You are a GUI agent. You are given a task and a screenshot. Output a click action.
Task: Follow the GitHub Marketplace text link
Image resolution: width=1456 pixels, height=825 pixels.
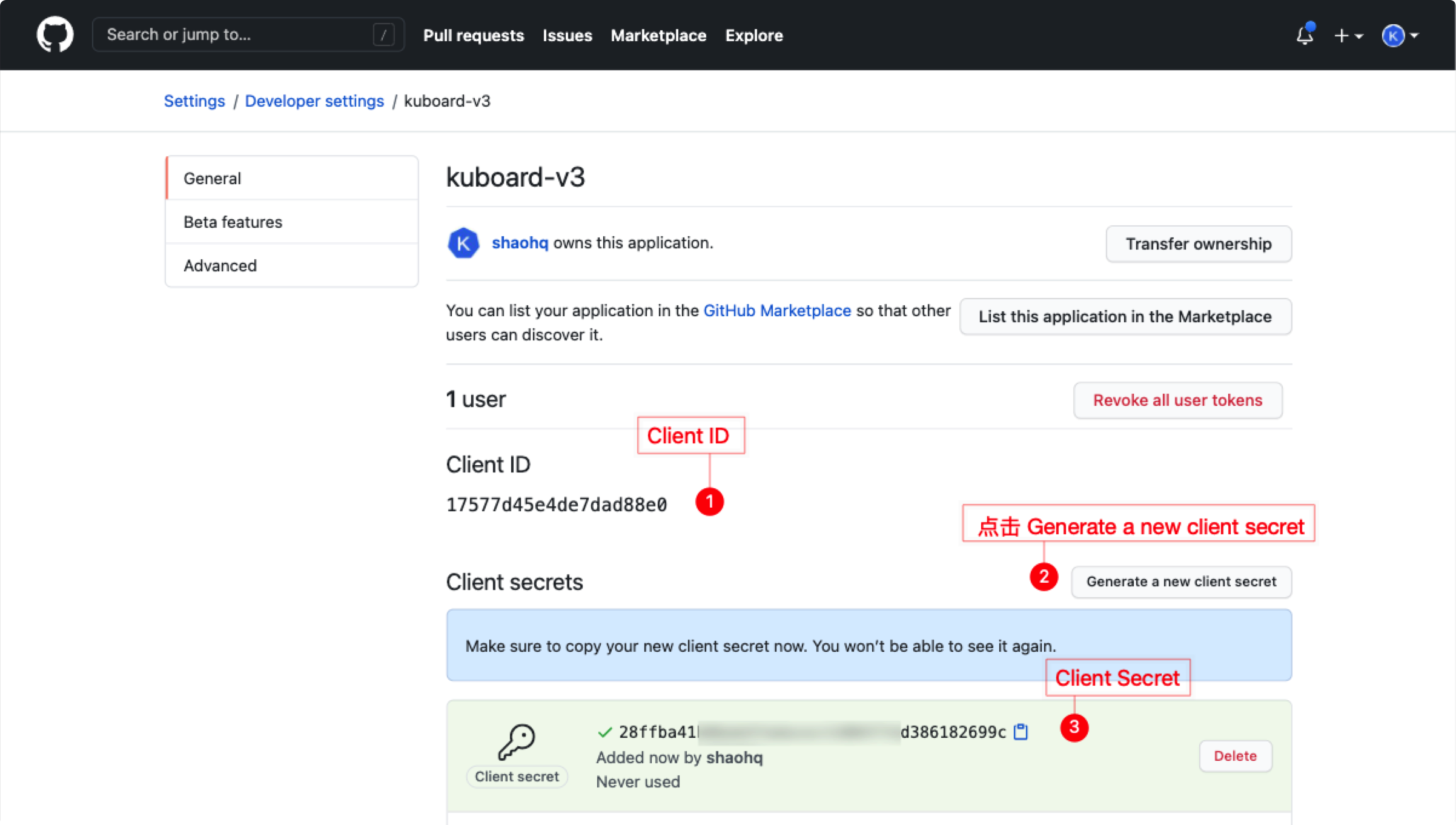click(x=776, y=310)
